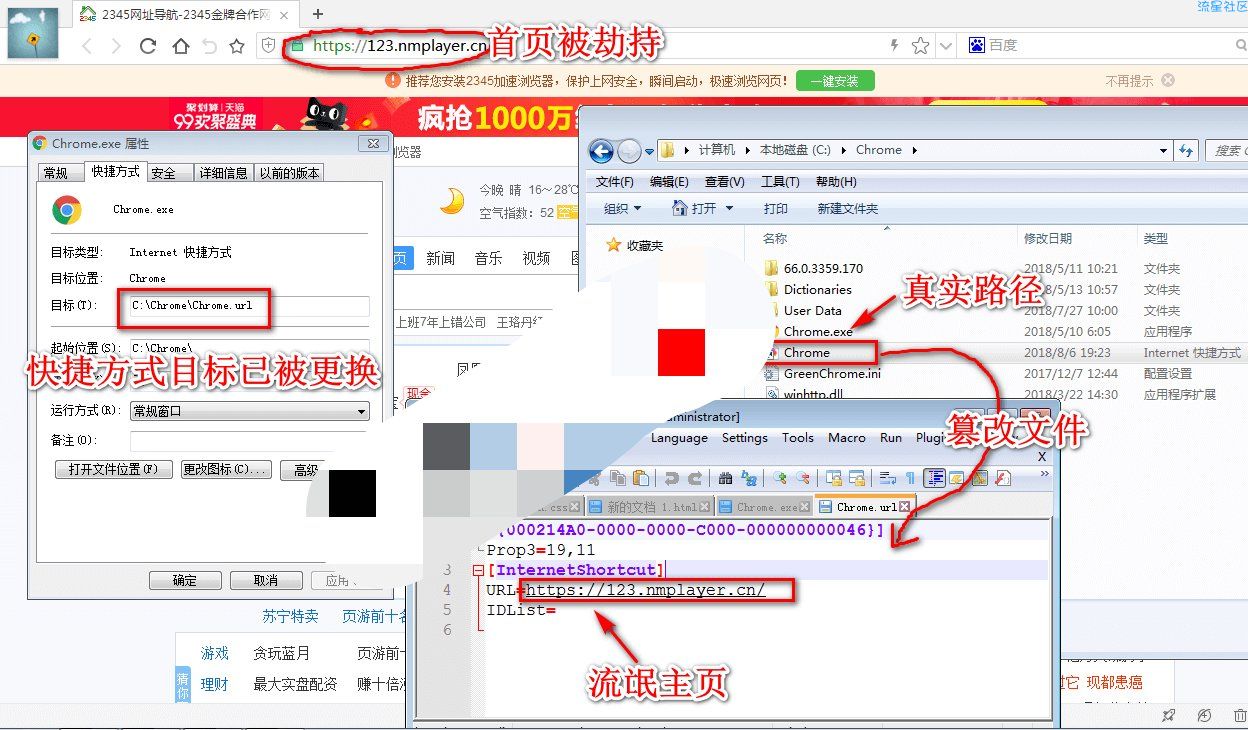This screenshot has height=730, width=1248.
Task: Dismiss the 2345 browser recommendation bar
Action: click(1167, 81)
